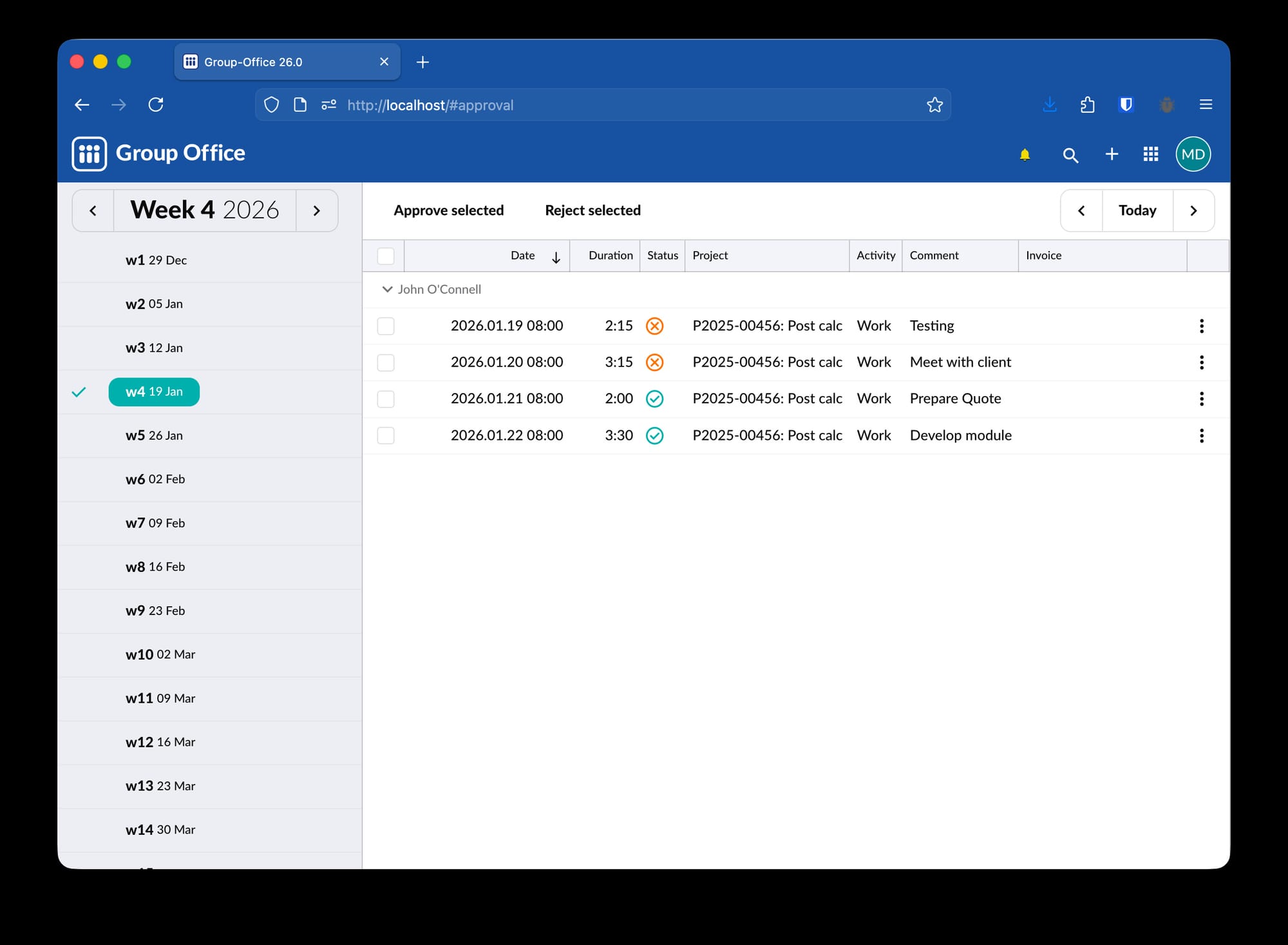Open the MD user avatar menu
The height and width of the screenshot is (945, 1288).
tap(1193, 154)
